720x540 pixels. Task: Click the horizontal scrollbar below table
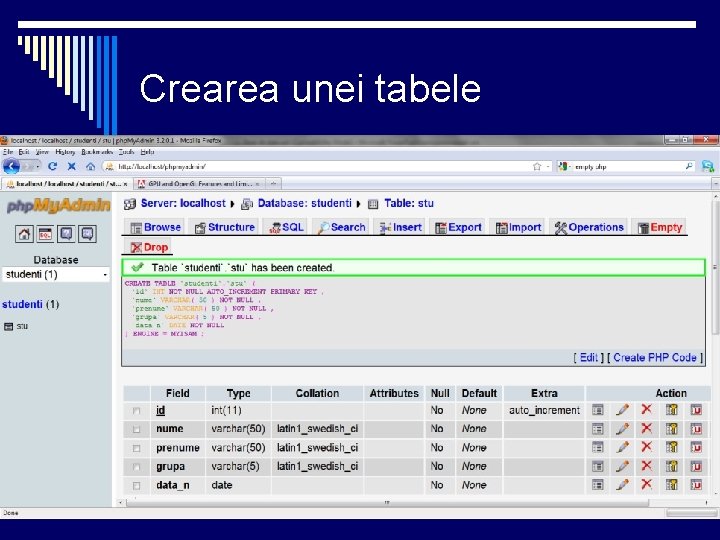click(x=387, y=503)
